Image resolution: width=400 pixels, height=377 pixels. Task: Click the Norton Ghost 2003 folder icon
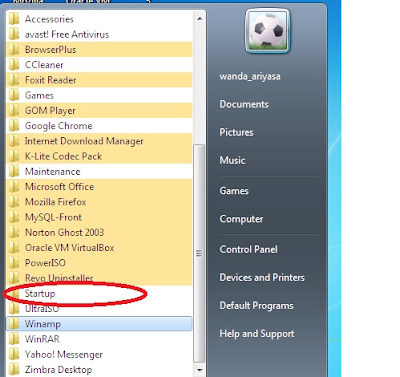click(14, 232)
